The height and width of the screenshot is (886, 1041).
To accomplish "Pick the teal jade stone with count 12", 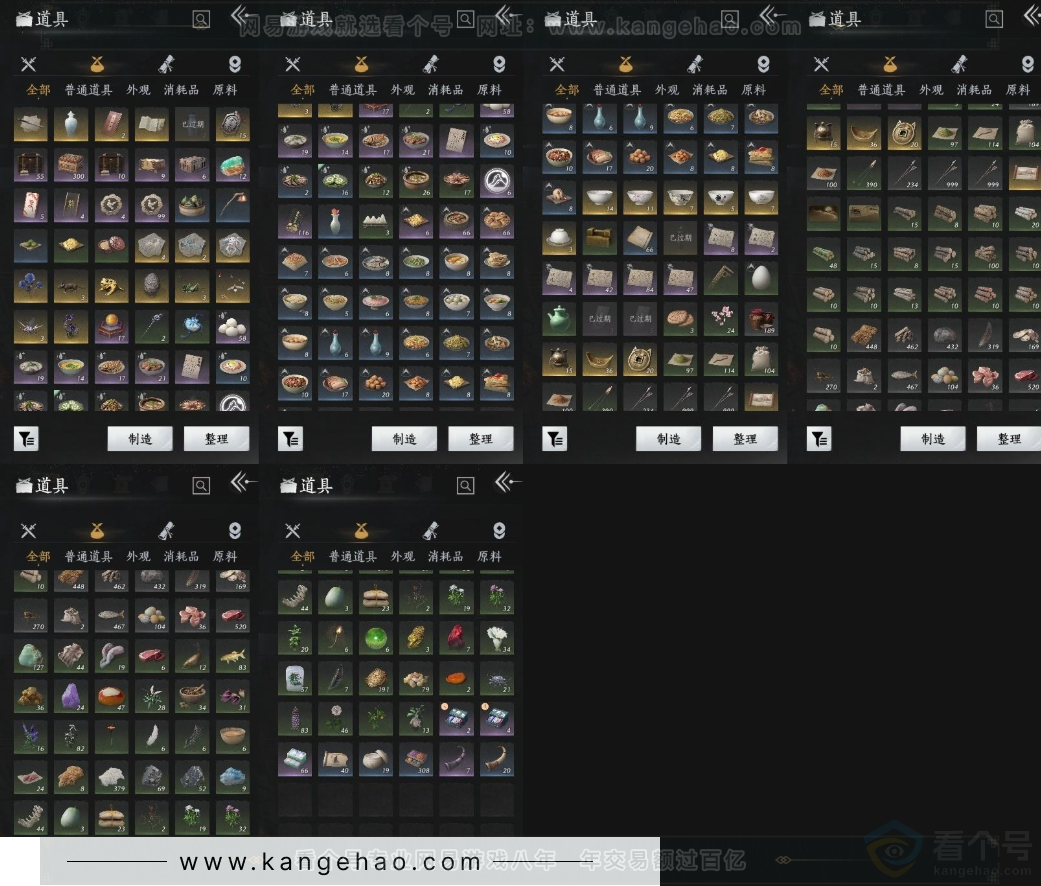I will (x=233, y=166).
